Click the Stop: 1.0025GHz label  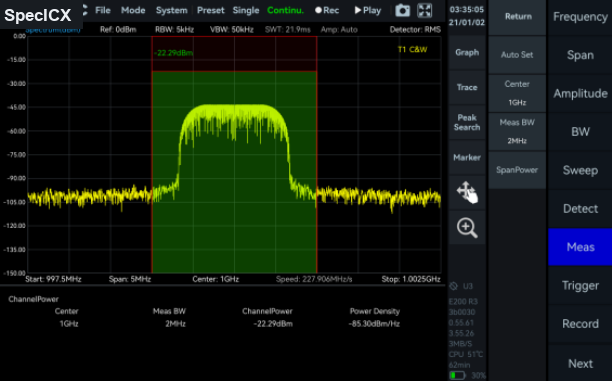coord(411,279)
